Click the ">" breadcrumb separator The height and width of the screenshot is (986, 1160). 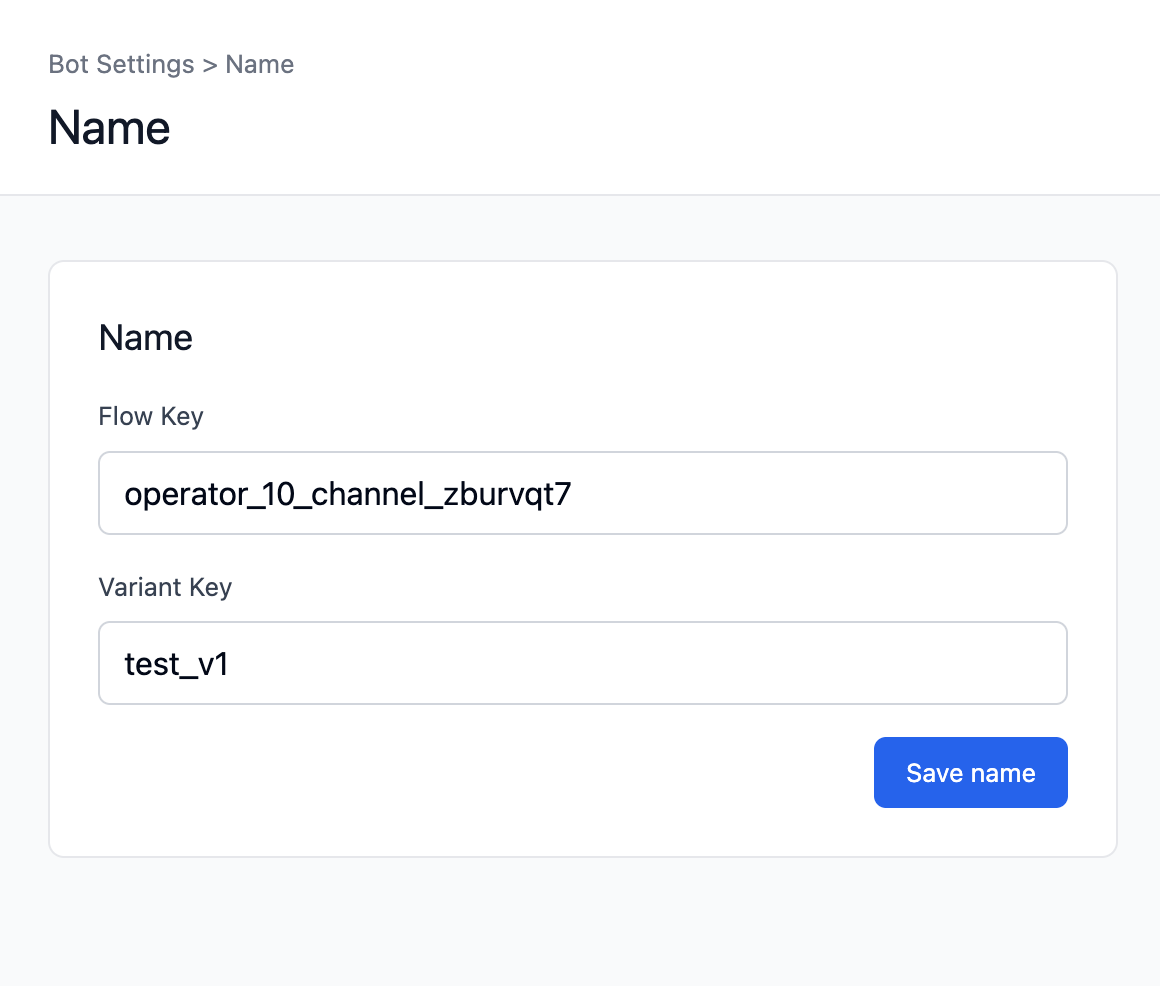point(210,65)
